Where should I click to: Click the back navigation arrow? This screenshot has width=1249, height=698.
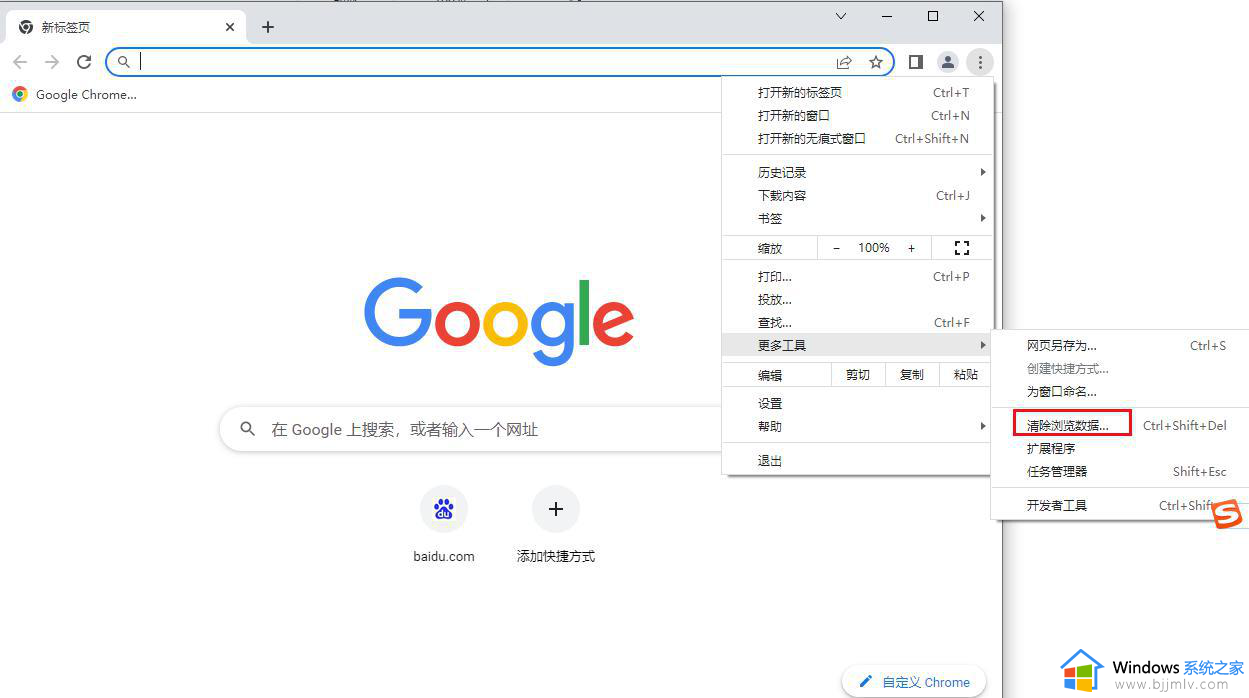20,62
